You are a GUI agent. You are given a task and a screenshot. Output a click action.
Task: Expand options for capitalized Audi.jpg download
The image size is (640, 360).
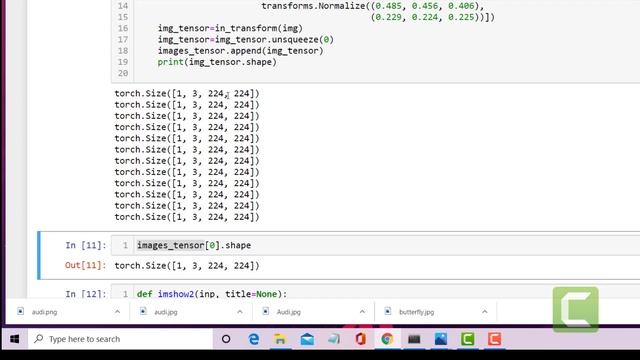pos(362,312)
